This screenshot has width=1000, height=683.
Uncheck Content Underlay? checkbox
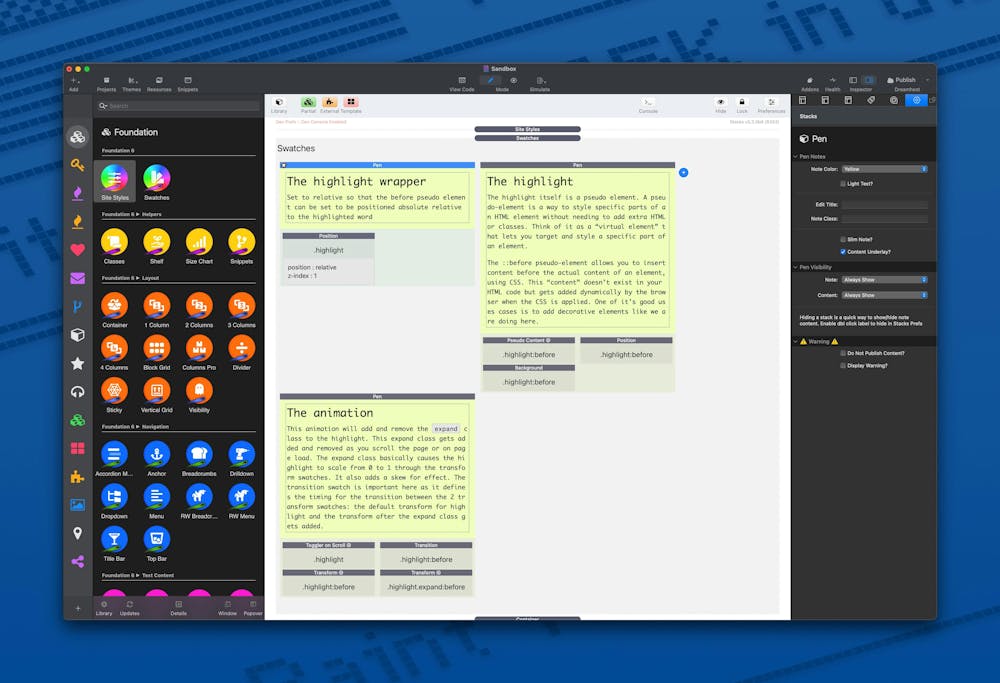pyautogui.click(x=843, y=252)
